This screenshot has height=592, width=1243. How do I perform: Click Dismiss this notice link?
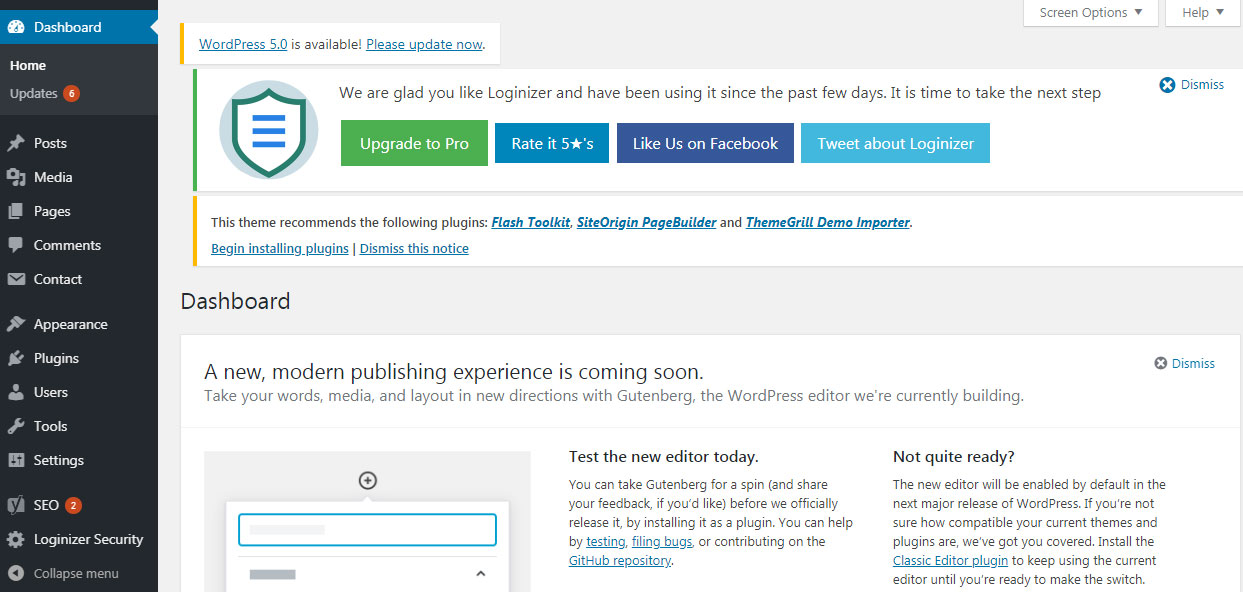tap(414, 248)
